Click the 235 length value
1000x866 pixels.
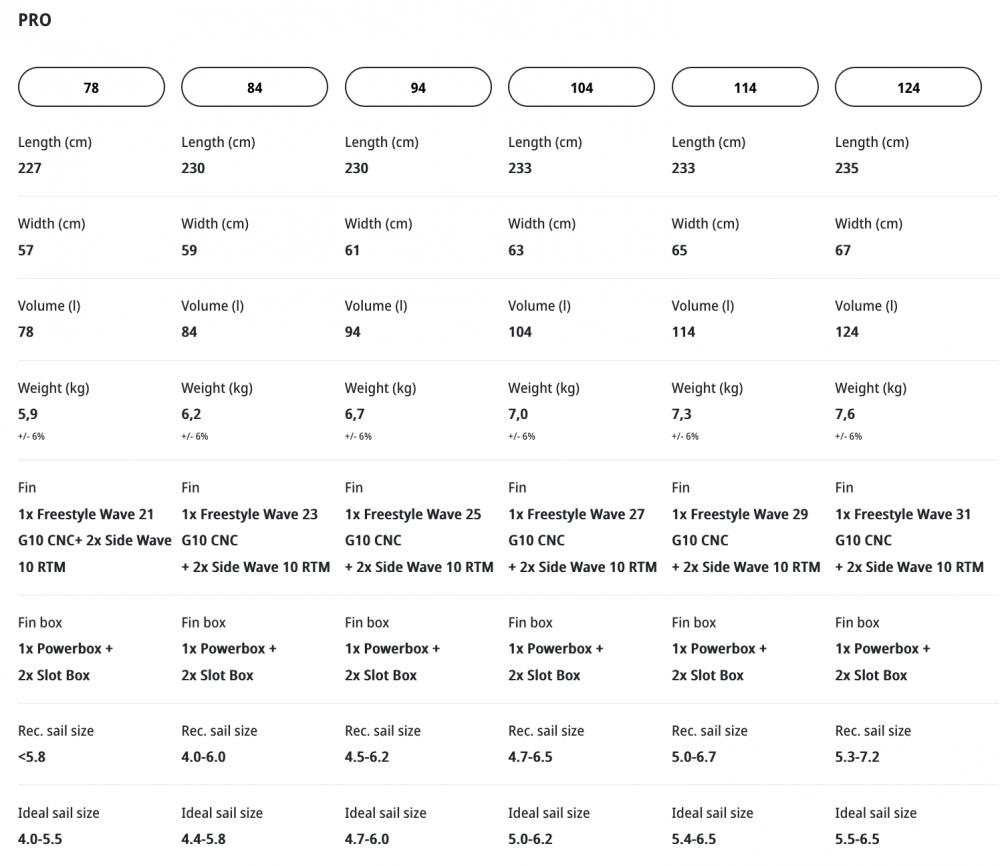847,168
